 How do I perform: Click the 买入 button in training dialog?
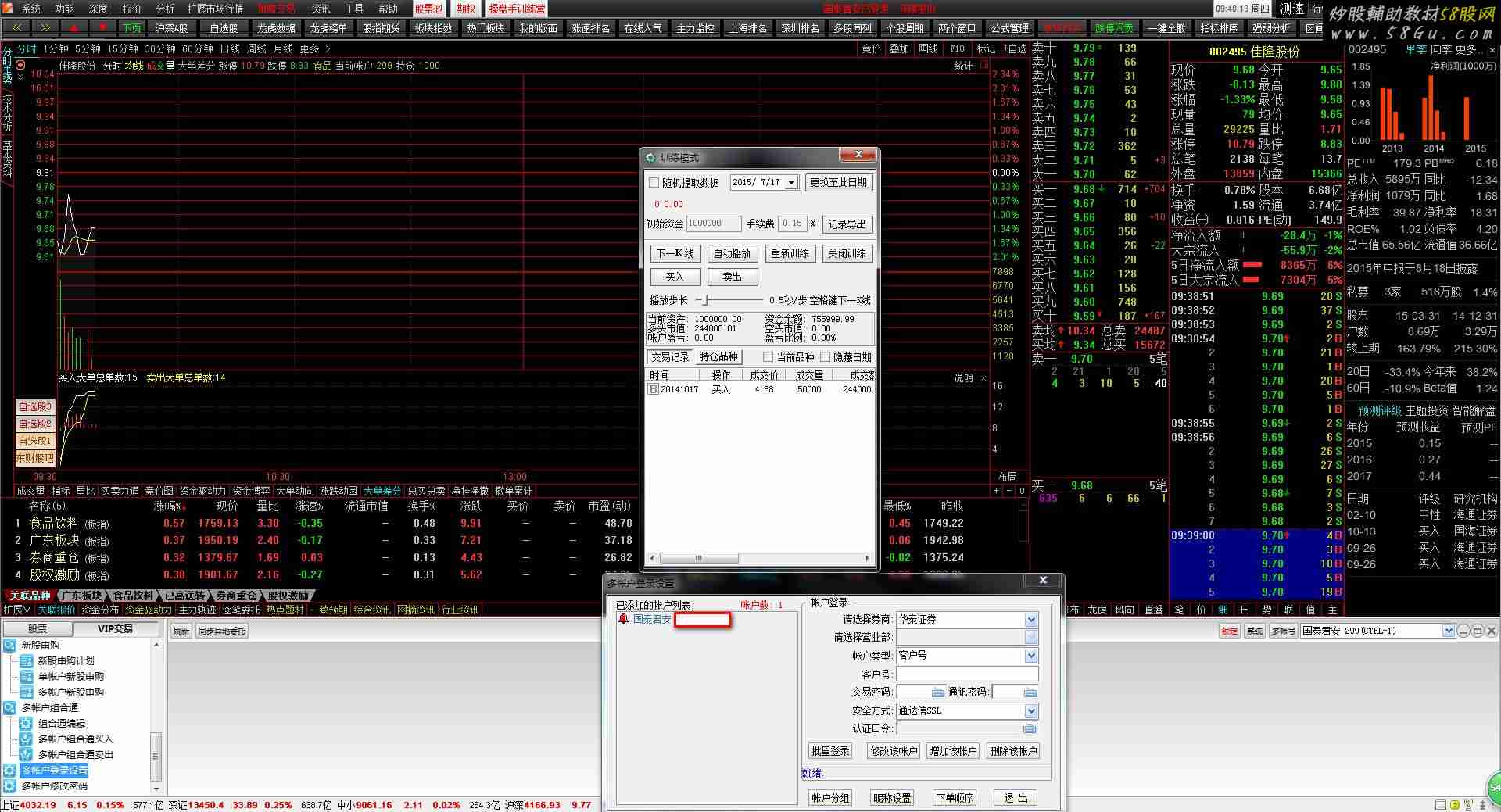point(675,277)
